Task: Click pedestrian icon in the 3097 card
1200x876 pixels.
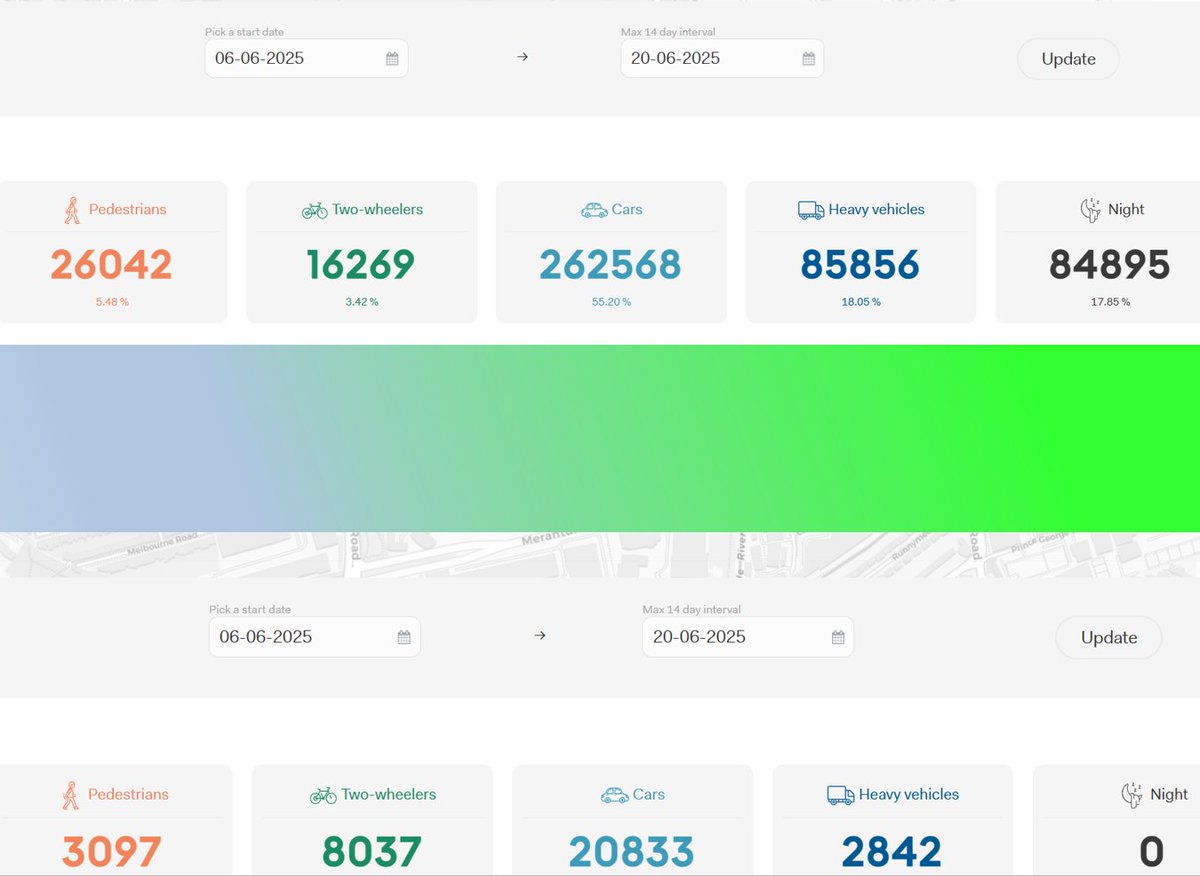Action: [x=71, y=795]
